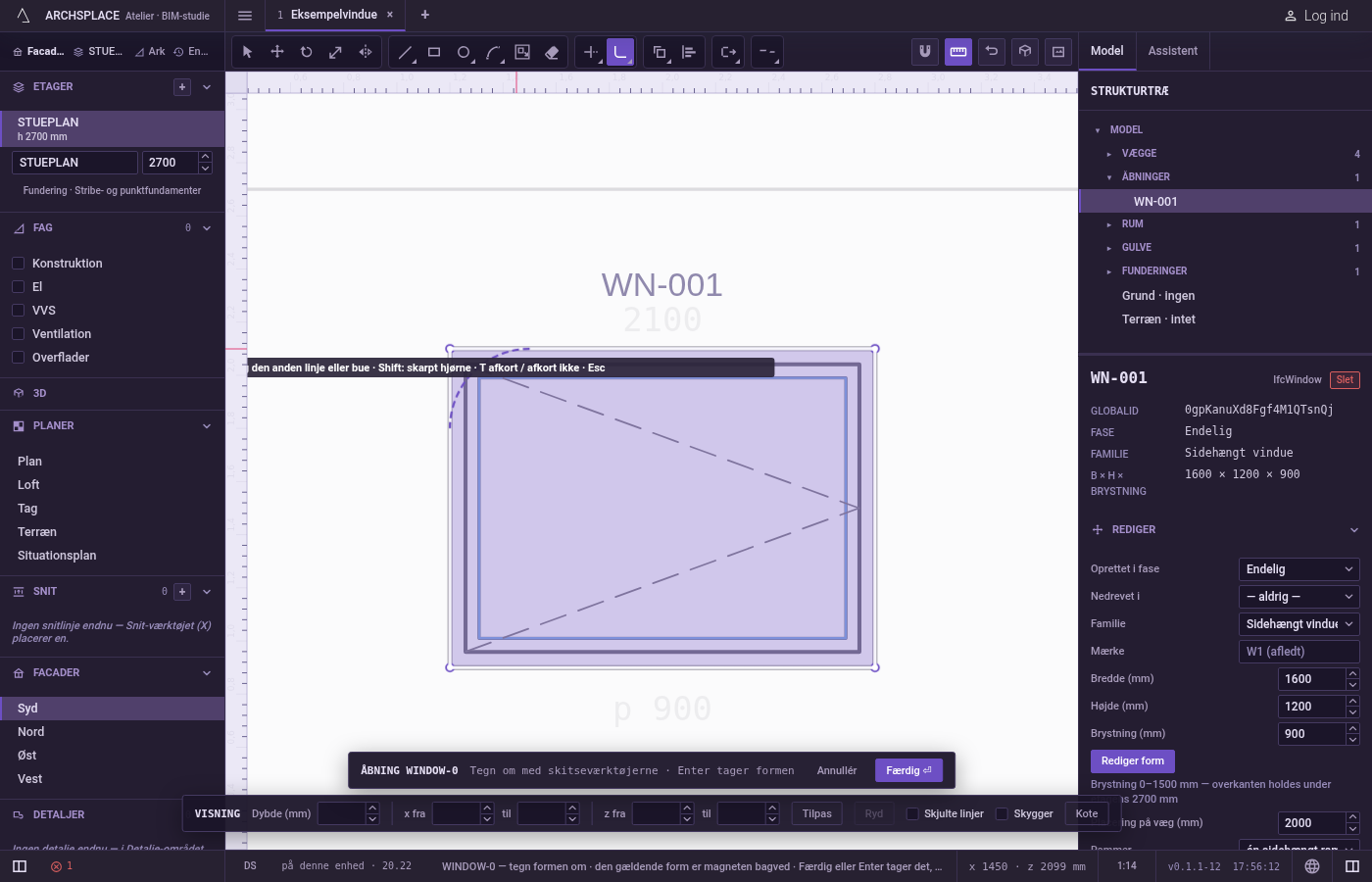
Task: Enable the Konstruktion fag checkbox
Action: click(x=18, y=264)
